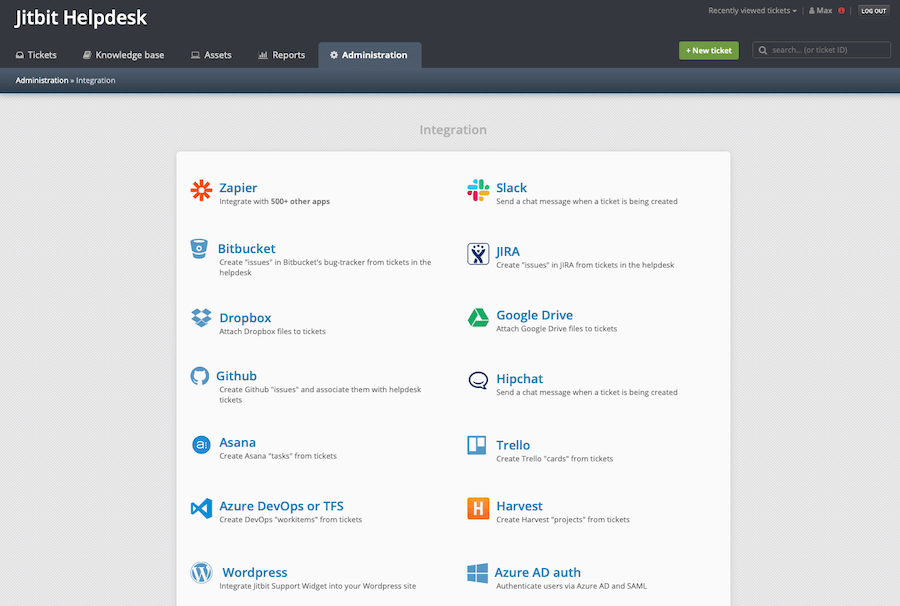The width and height of the screenshot is (900, 606).
Task: Open the Wordpress integration link
Action: (255, 572)
